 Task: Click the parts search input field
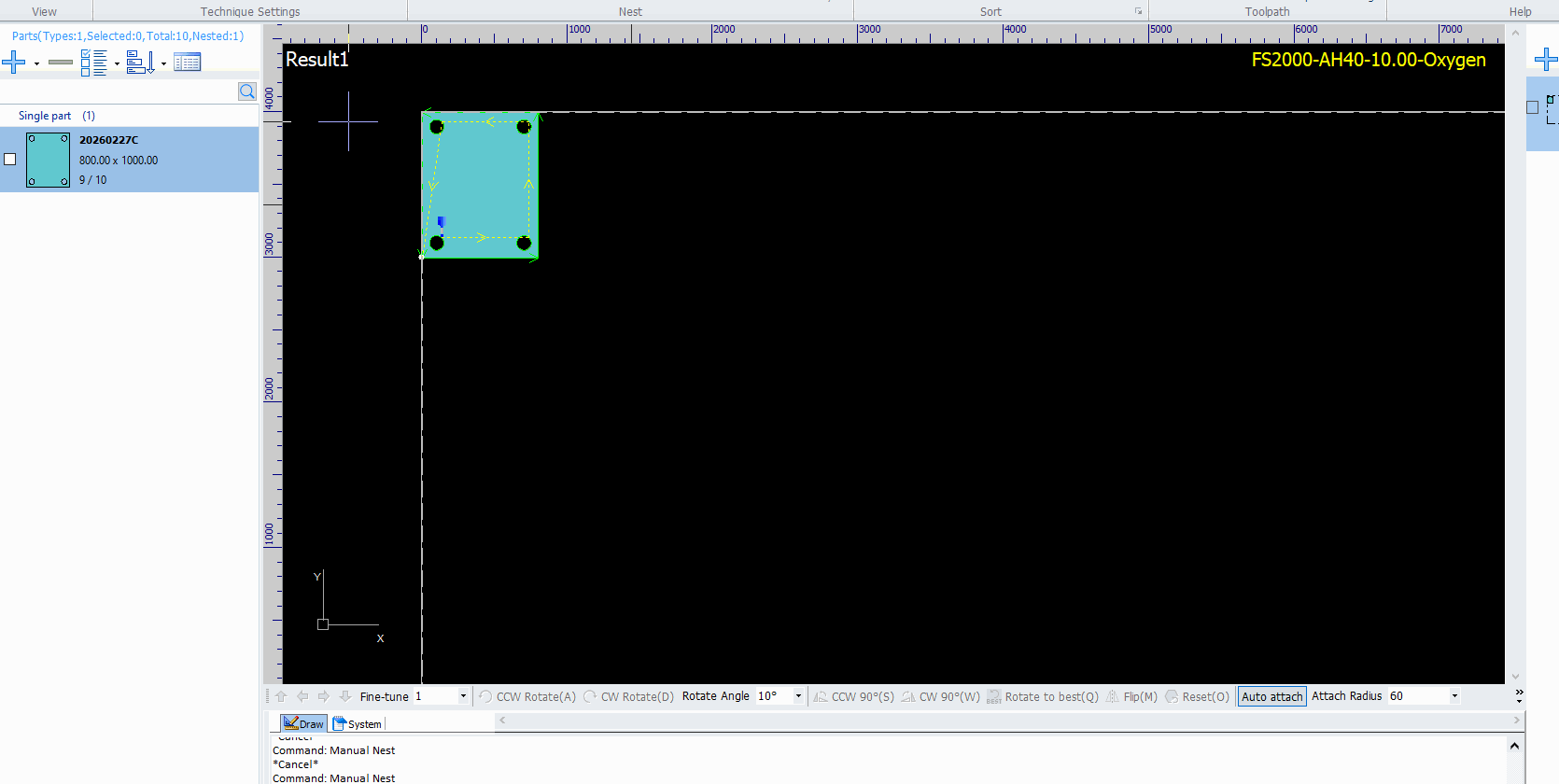(x=119, y=91)
